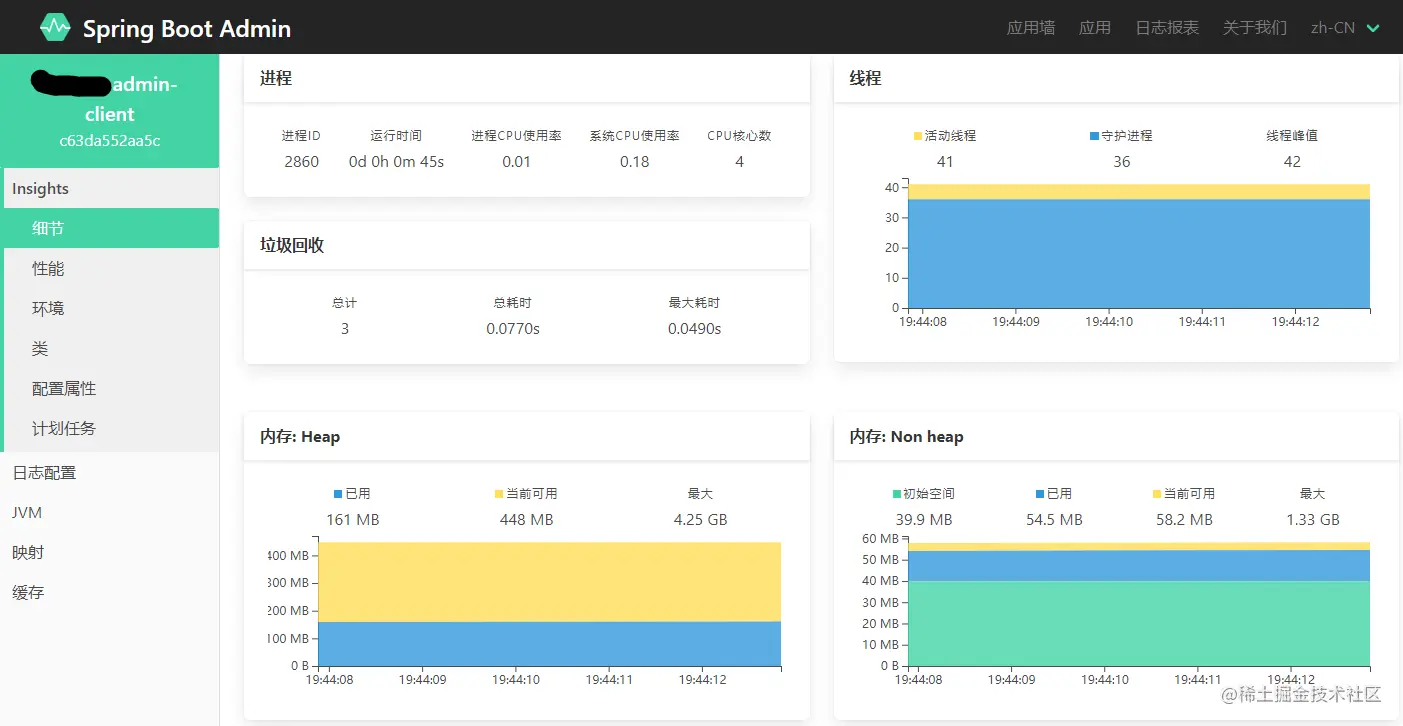The width and height of the screenshot is (1403, 726).
Task: Open the 应用墙 navigation item
Action: pyautogui.click(x=1031, y=28)
